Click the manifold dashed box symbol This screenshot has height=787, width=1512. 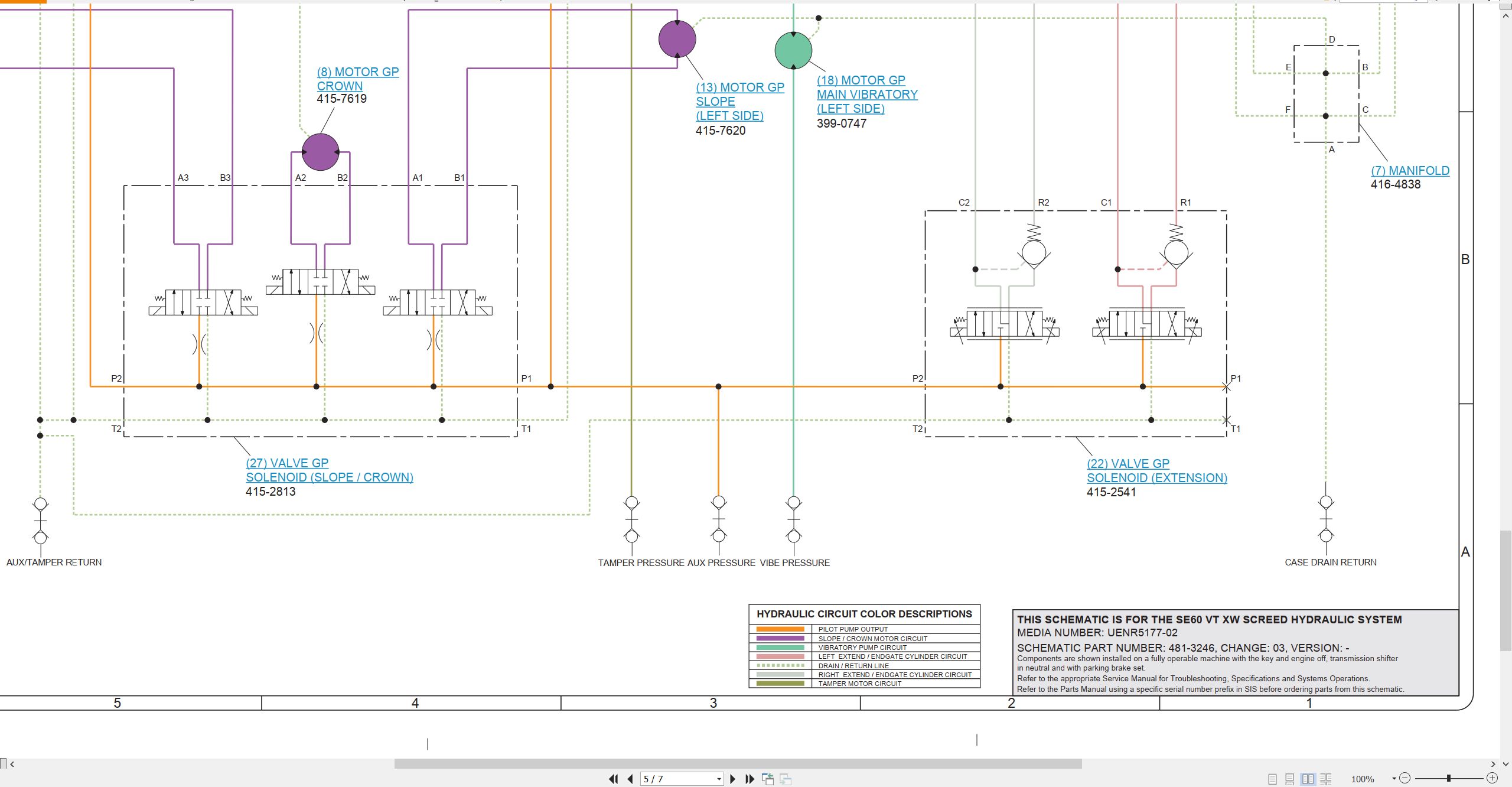coord(1327,94)
